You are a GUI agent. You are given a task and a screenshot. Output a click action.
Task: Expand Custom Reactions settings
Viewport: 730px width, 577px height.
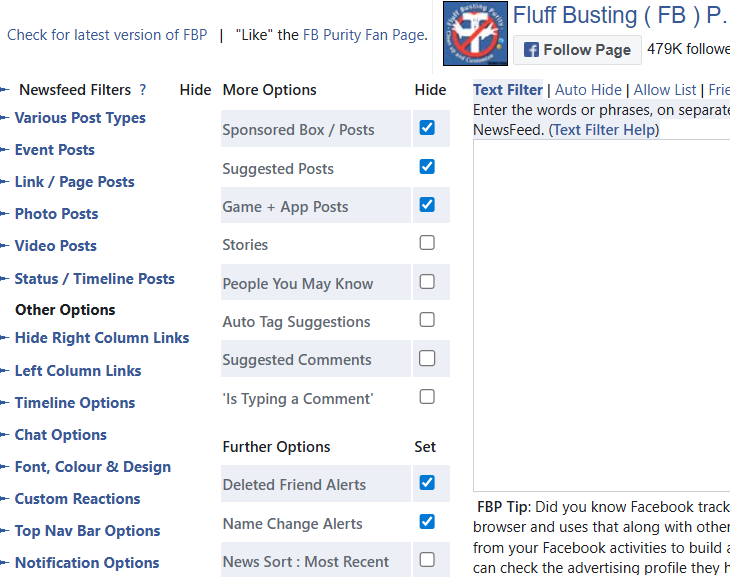(x=77, y=499)
